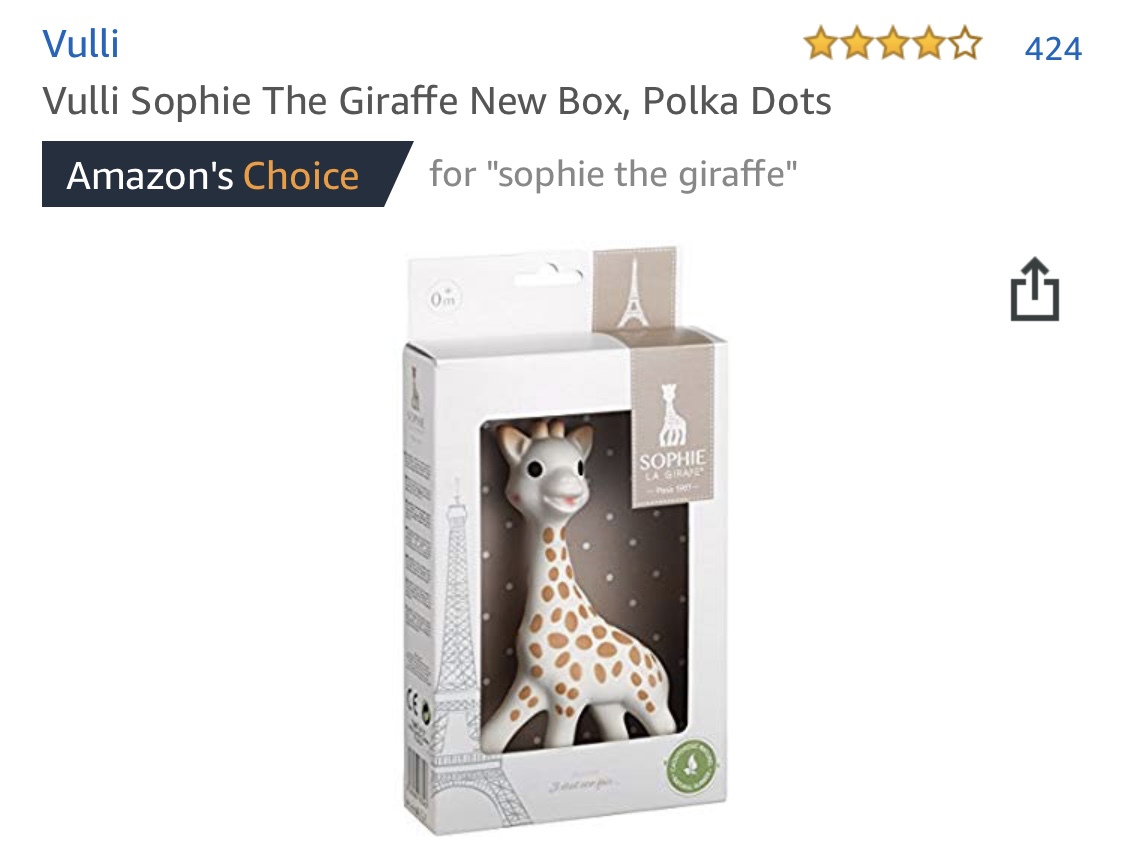Click the green natural rubber seal
1125x867 pixels.
(x=689, y=767)
